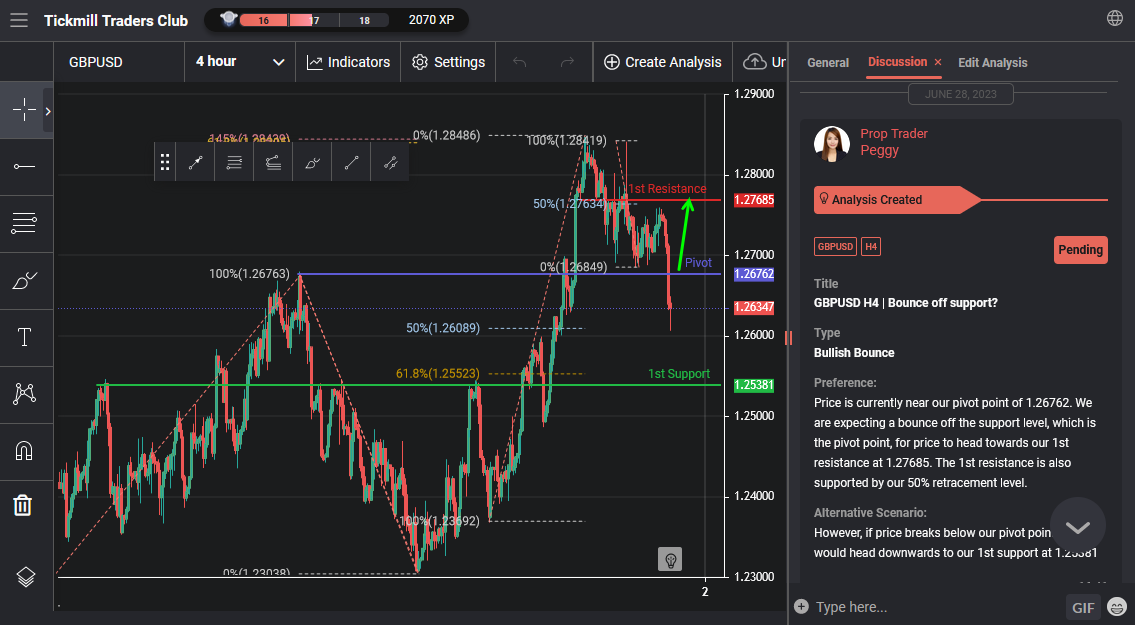Click the green 1.25381 support price label

(754, 385)
